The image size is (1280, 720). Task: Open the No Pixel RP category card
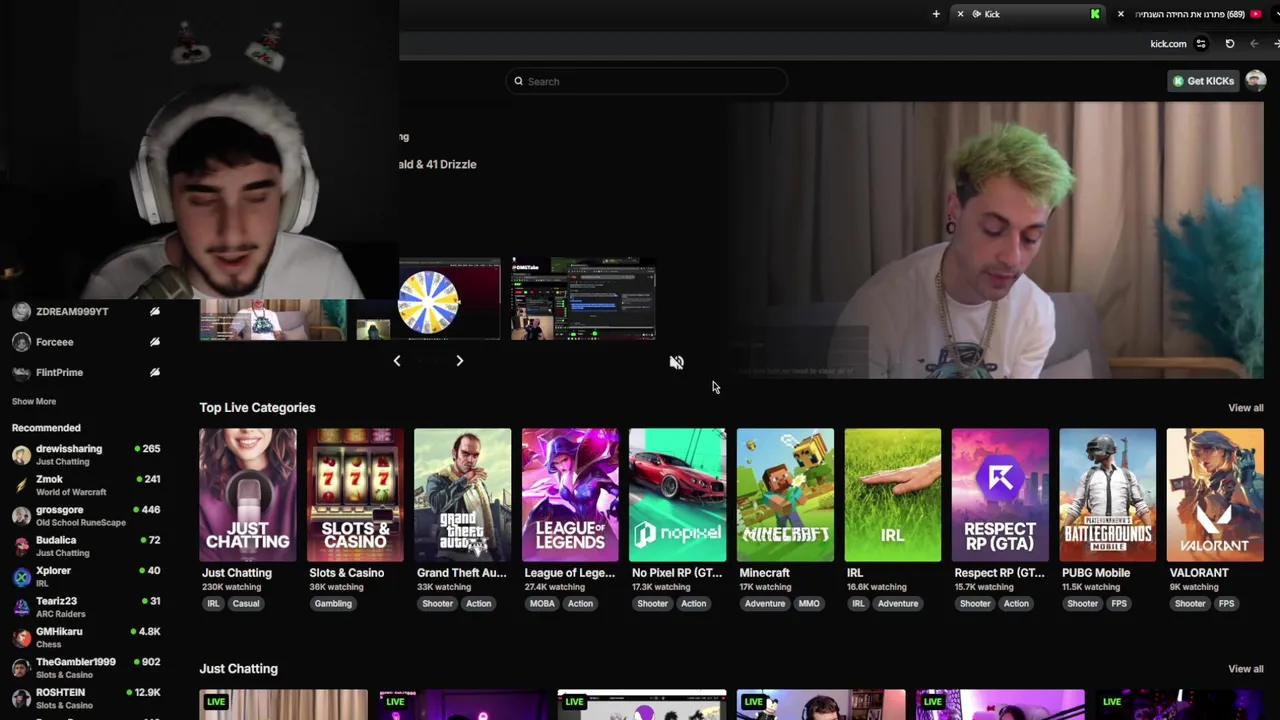pyautogui.click(x=677, y=495)
